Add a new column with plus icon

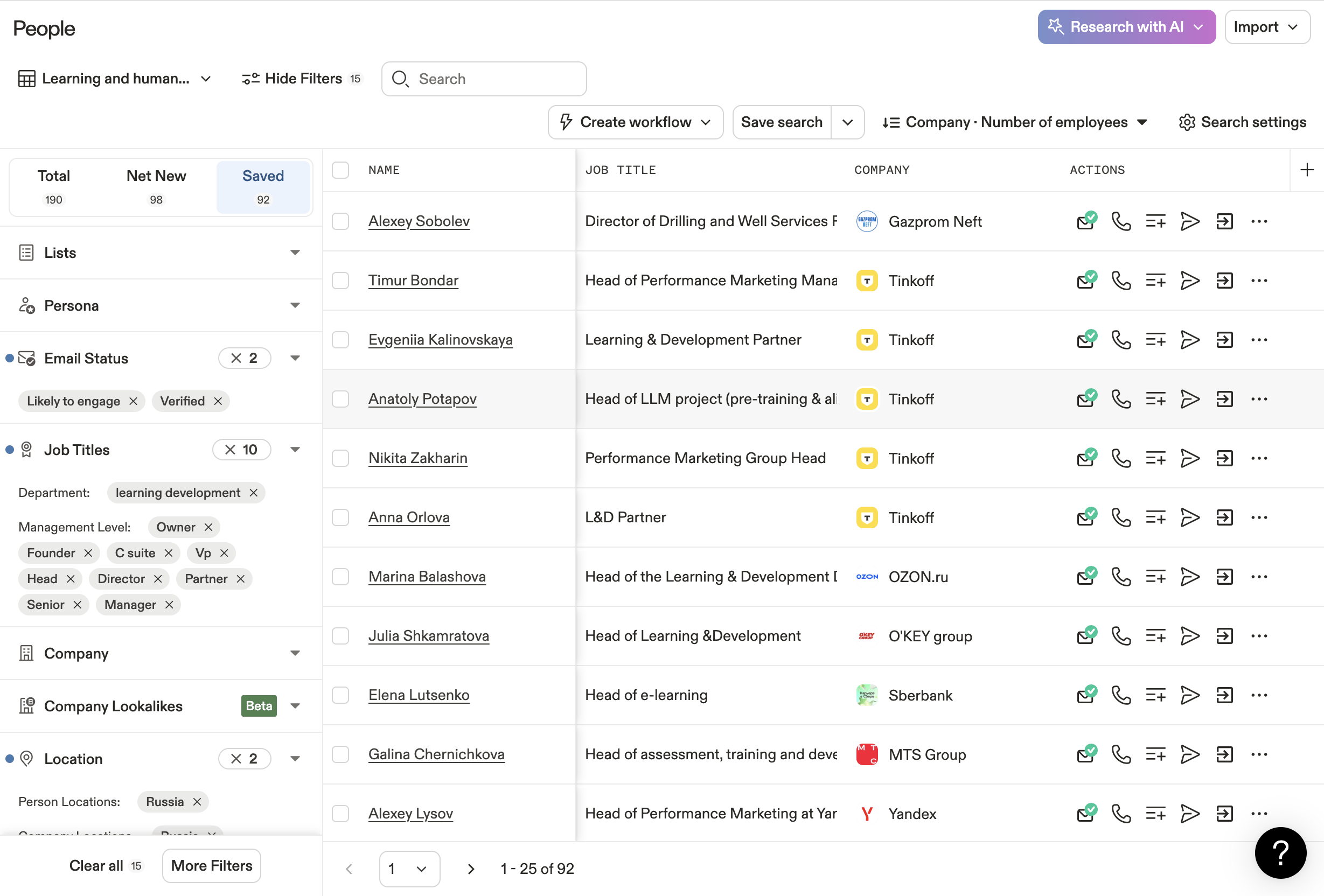tap(1307, 170)
